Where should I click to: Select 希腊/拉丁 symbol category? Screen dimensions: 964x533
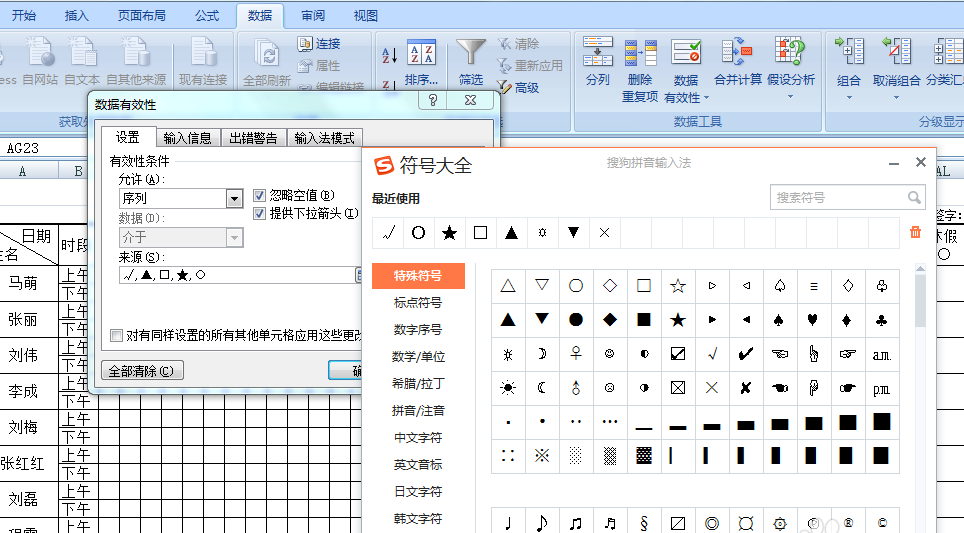tap(418, 384)
